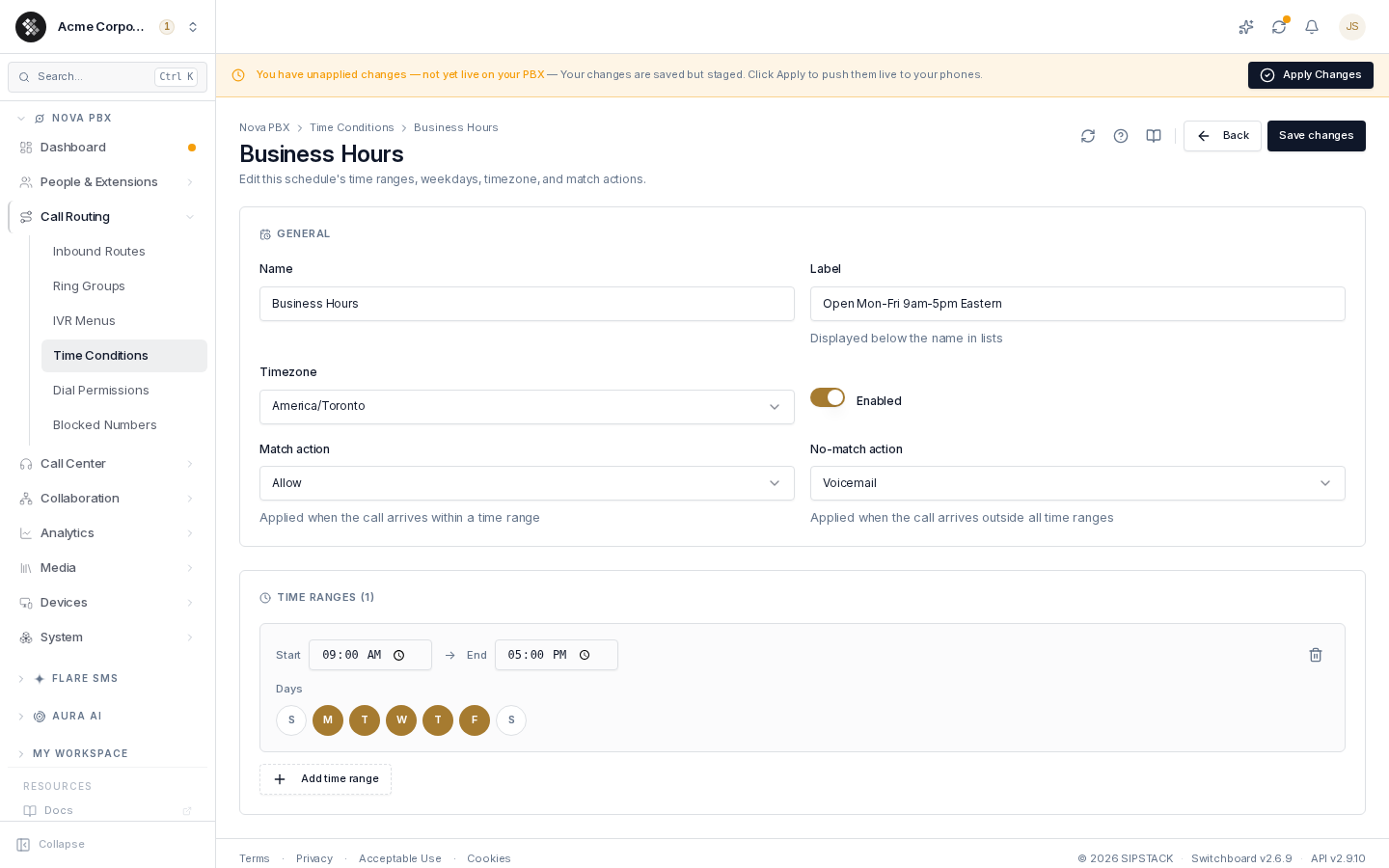Toggle Tuesday day button
This screenshot has height=868, width=1389.
tap(365, 720)
